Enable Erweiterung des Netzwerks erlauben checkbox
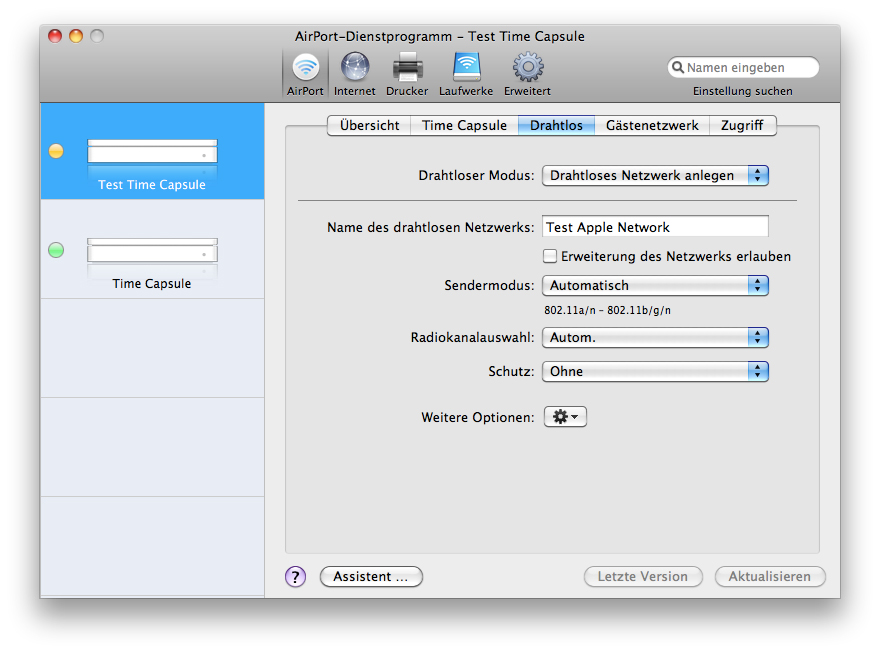880x653 pixels. [550, 256]
